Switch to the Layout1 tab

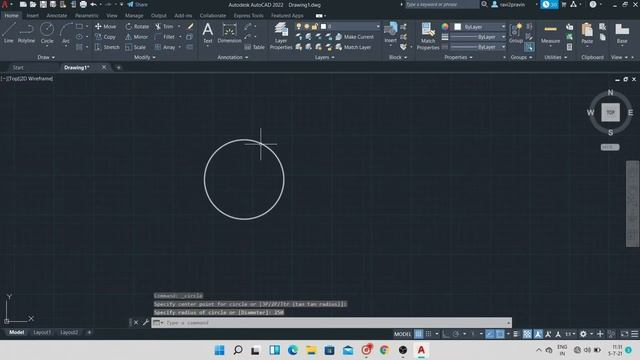(42, 332)
